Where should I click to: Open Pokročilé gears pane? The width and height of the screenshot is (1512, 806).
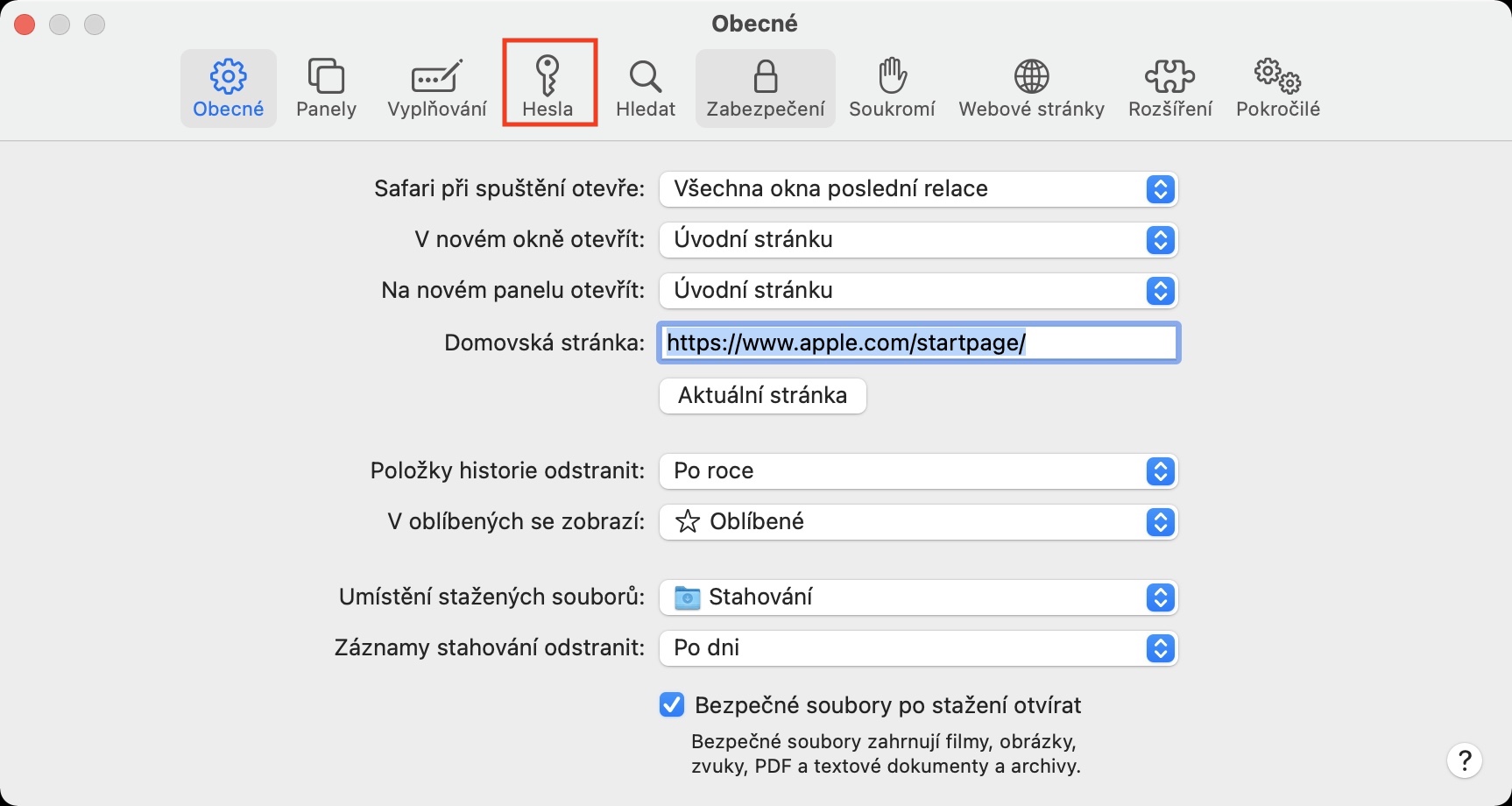[1277, 86]
